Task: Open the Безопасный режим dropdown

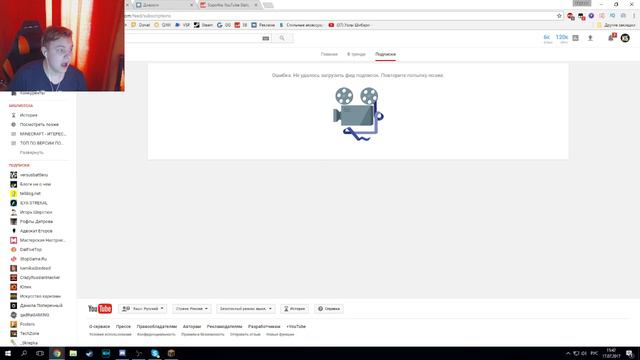Action: [245, 309]
